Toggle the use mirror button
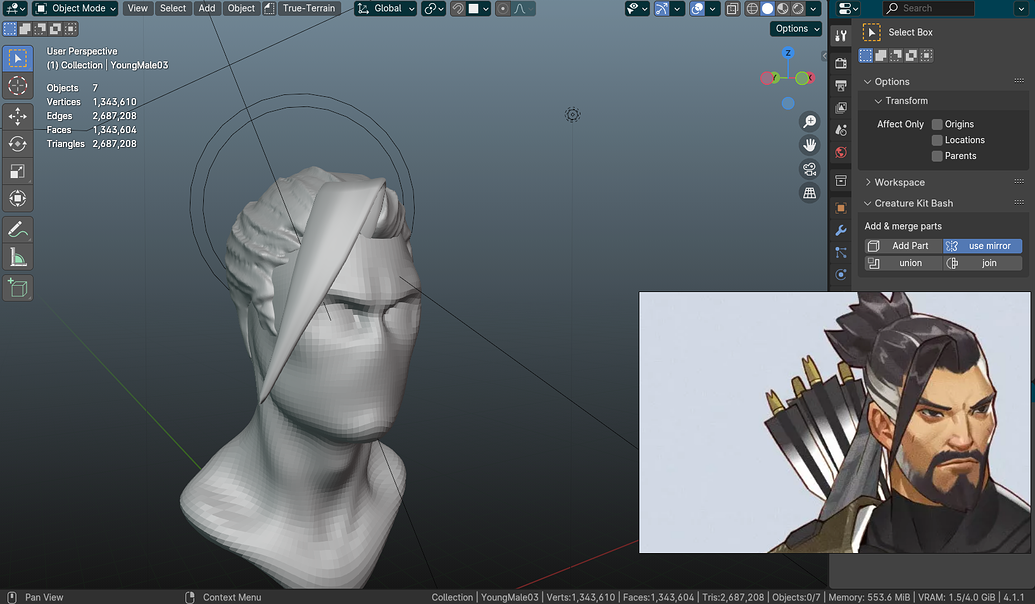1035x604 pixels. click(982, 246)
